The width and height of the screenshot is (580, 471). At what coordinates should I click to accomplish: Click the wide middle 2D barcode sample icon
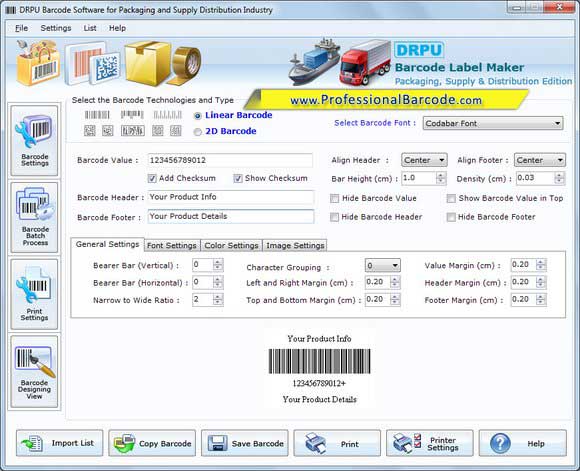point(133,131)
